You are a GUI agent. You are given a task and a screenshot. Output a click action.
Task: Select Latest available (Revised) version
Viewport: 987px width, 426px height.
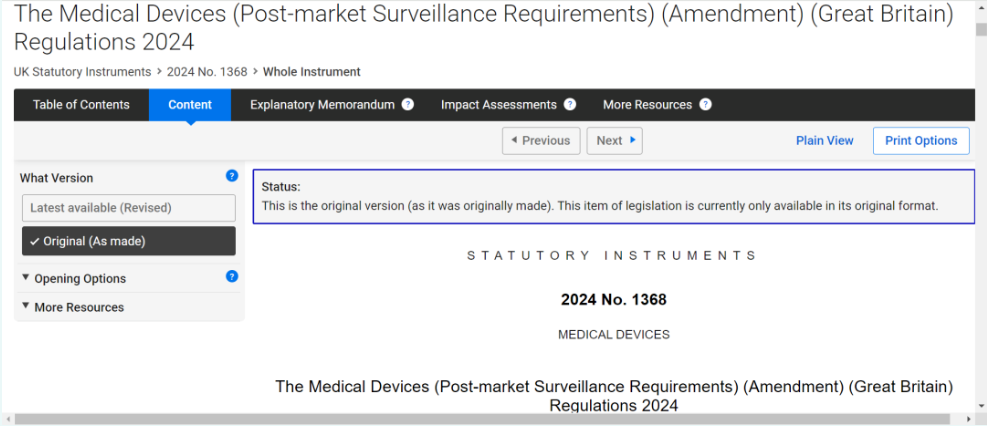click(x=129, y=208)
